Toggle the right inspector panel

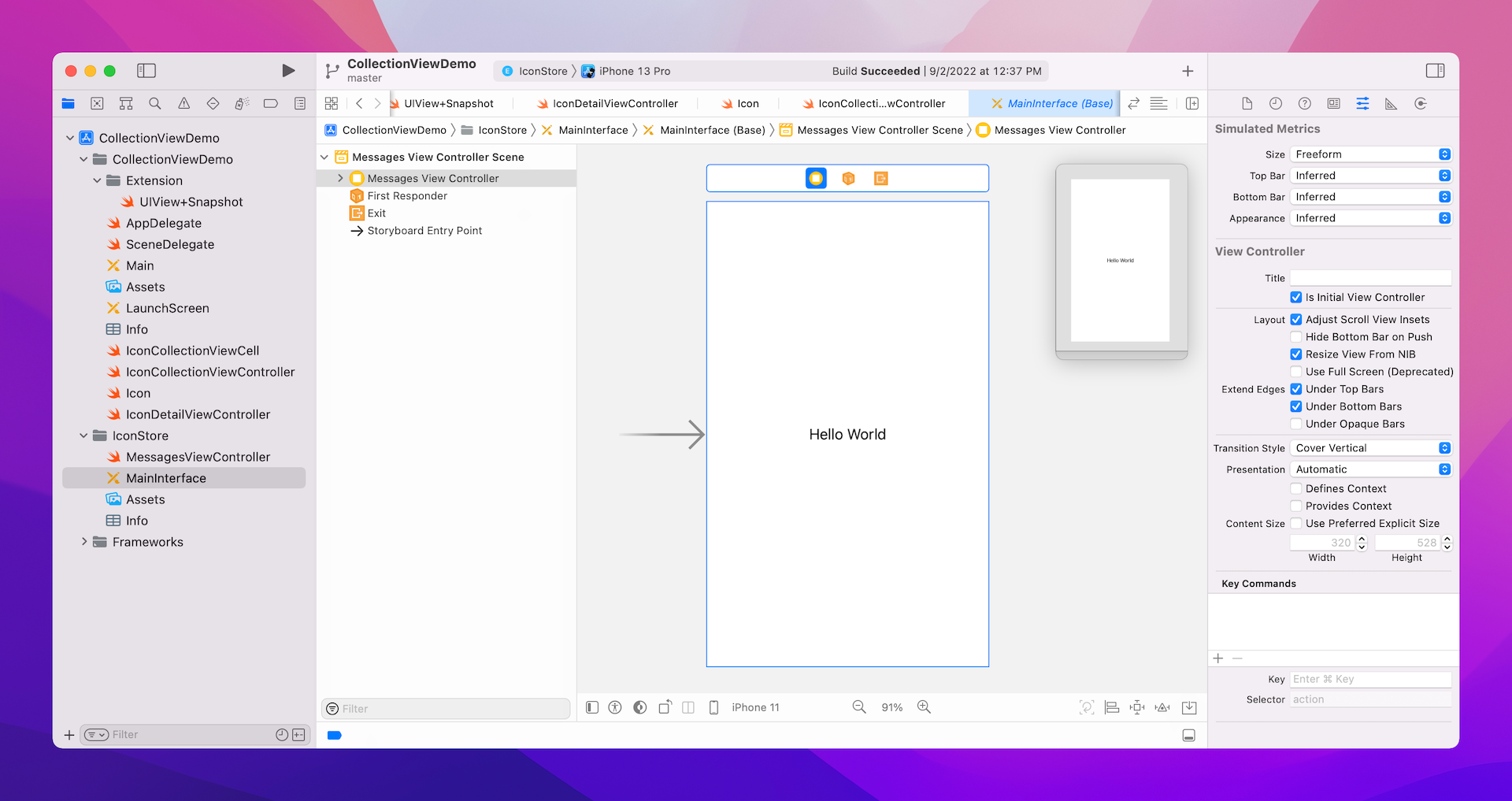(x=1435, y=71)
